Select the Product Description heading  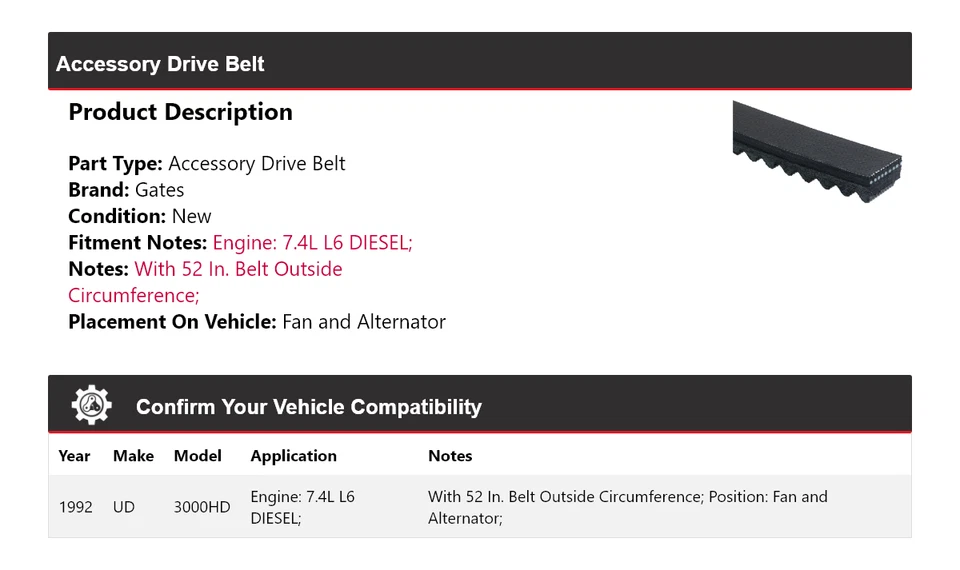(x=180, y=112)
